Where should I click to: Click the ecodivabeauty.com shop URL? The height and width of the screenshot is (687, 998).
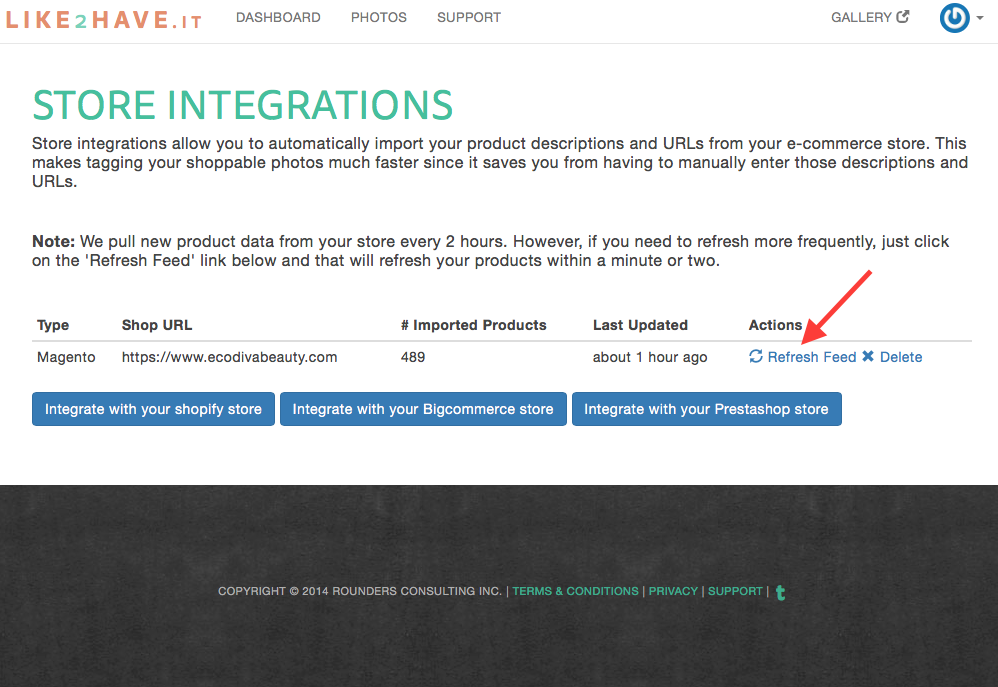coord(229,357)
